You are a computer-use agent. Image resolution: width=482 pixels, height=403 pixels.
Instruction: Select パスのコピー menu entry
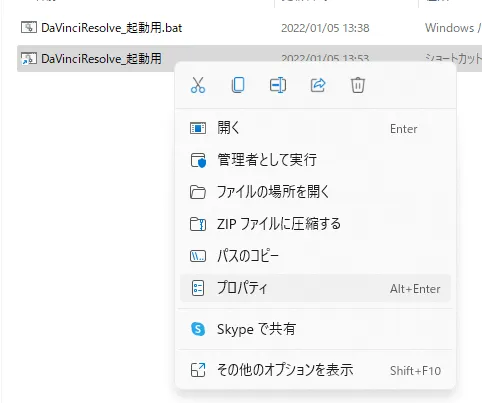315,256
